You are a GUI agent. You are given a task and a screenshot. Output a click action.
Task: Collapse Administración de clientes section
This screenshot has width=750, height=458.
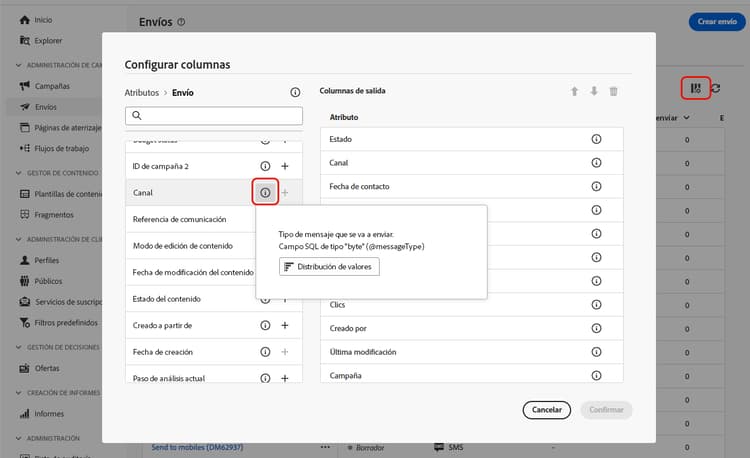19,239
